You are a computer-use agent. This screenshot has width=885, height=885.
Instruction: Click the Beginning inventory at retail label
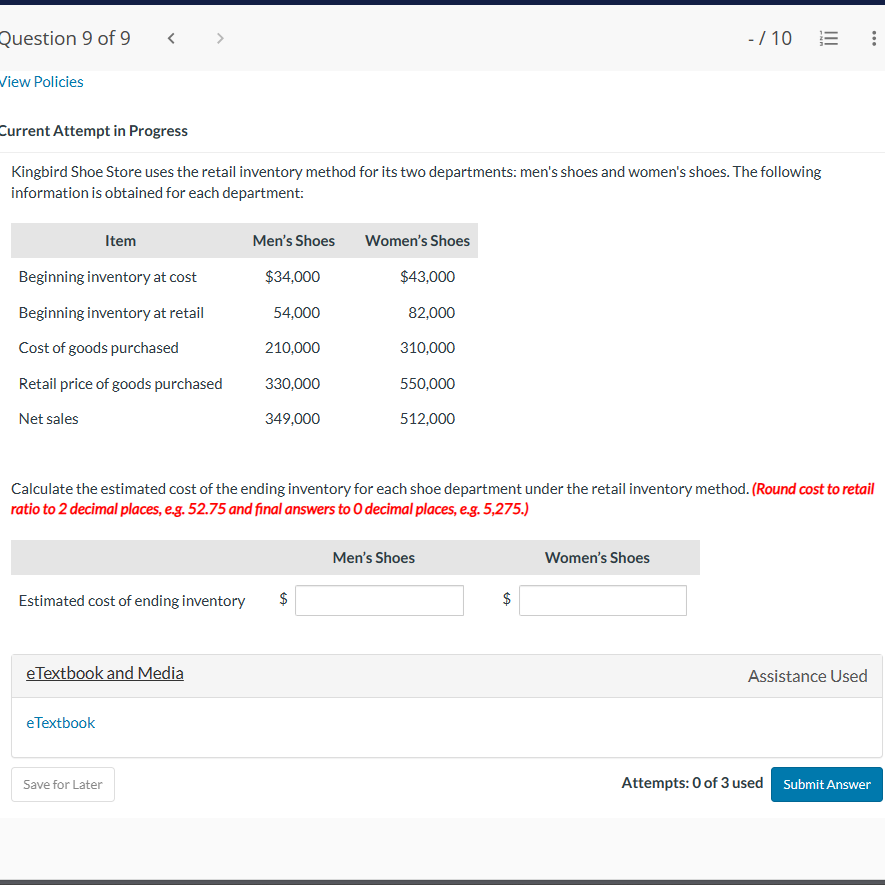tap(111, 313)
